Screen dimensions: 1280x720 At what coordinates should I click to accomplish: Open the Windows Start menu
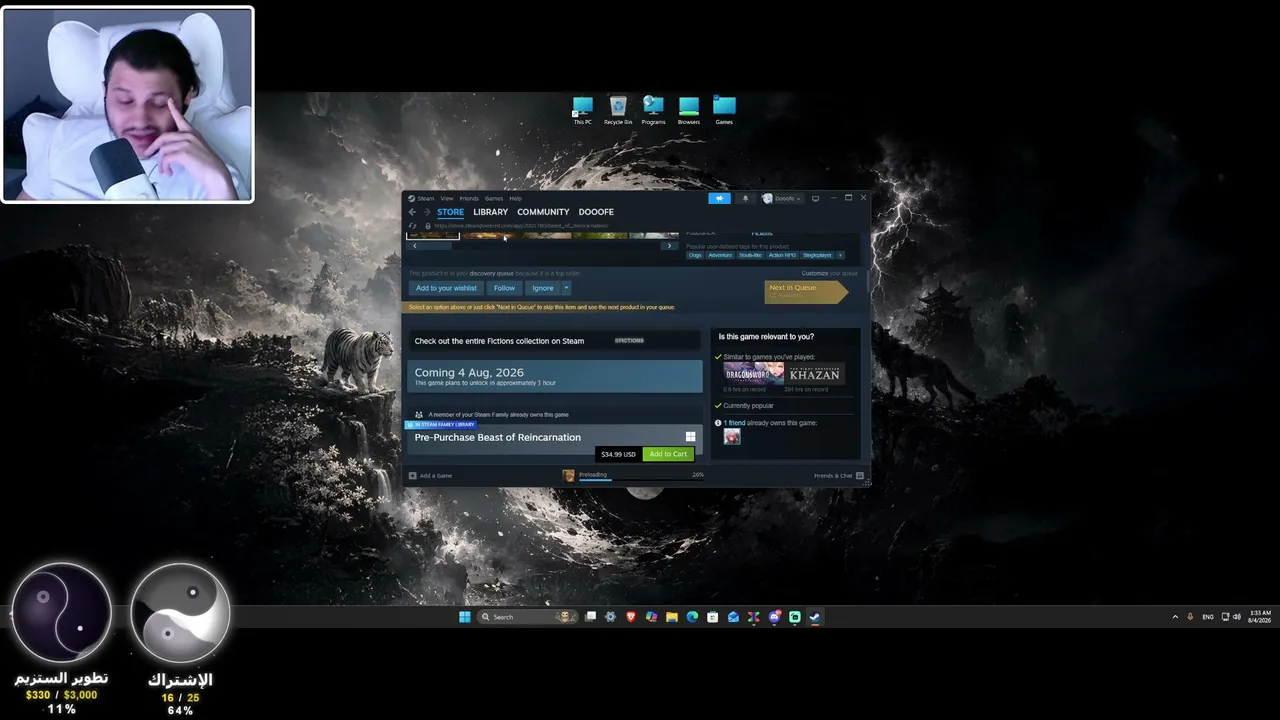[x=465, y=617]
